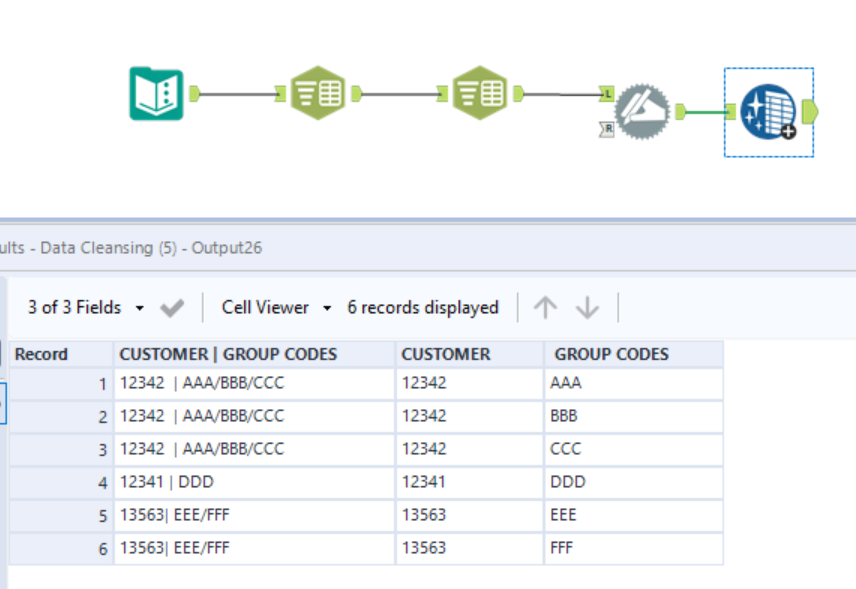Screen dimensions: 856x589
Task: Open the '3 of 3 Fields' dropdown
Action: [x=139, y=308]
